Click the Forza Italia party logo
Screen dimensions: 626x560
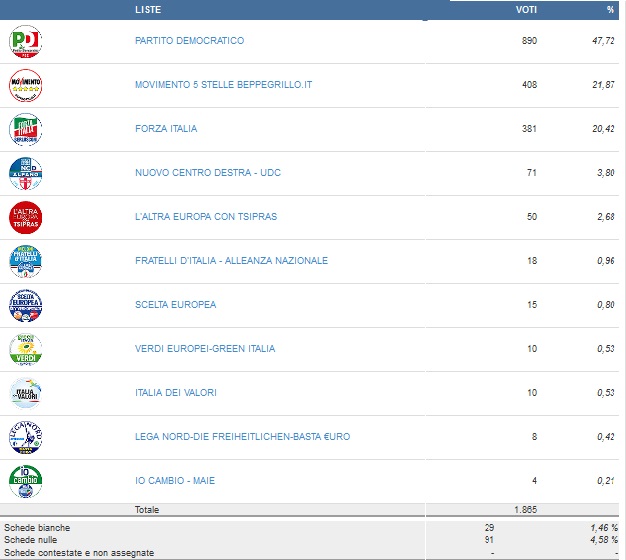tap(26, 129)
